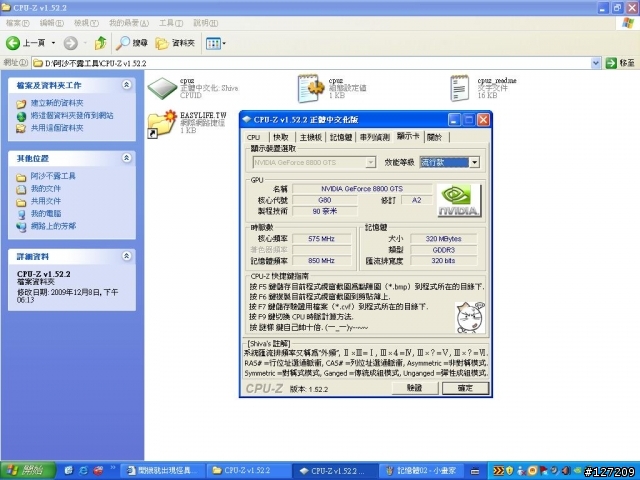Open the 阿沙不魯工具 folder link
The image size is (640, 480).
[53, 176]
